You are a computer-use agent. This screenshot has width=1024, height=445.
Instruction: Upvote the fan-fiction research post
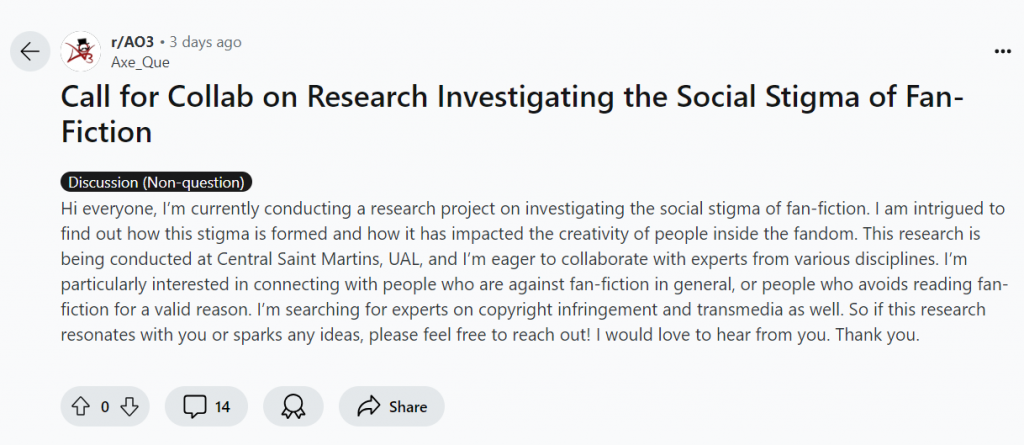tap(80, 406)
